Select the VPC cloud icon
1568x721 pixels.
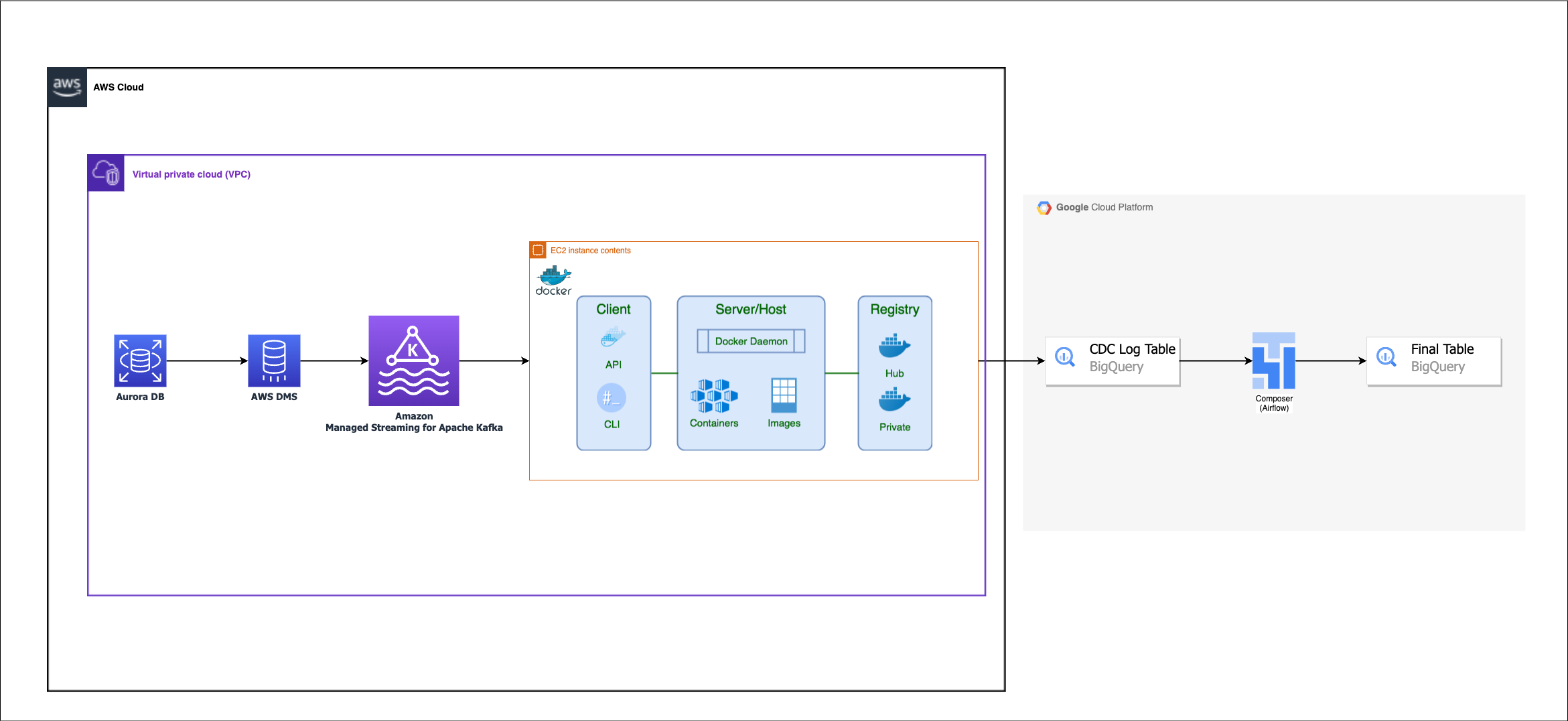[x=106, y=174]
